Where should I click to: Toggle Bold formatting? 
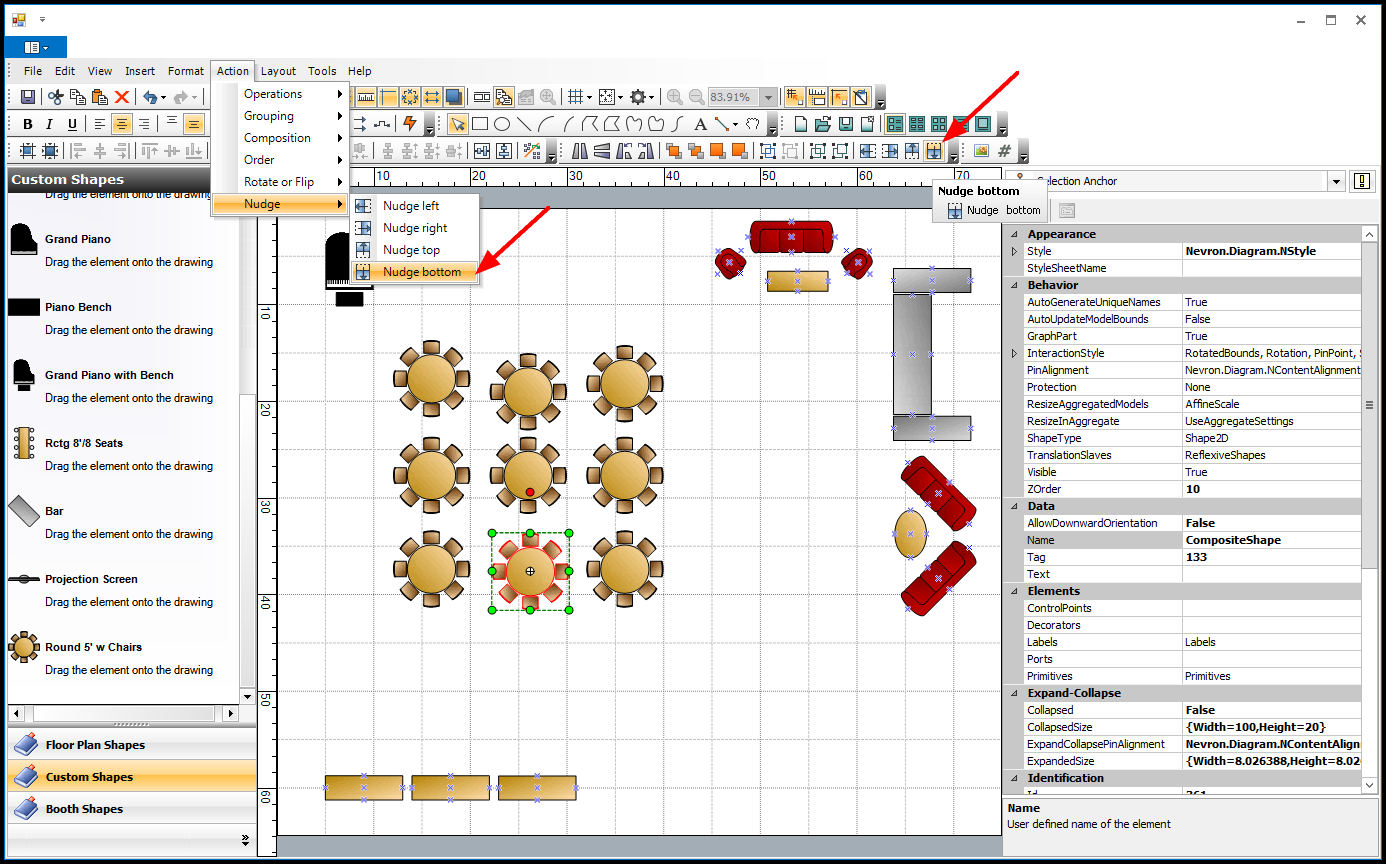[x=28, y=124]
